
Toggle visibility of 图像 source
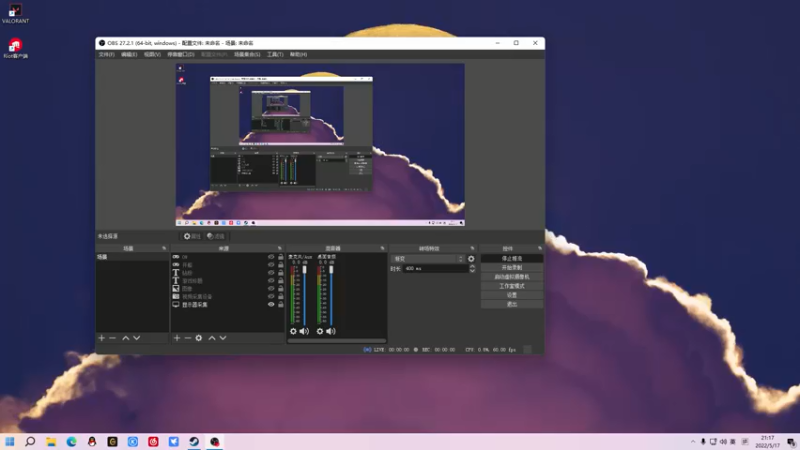coord(271,288)
